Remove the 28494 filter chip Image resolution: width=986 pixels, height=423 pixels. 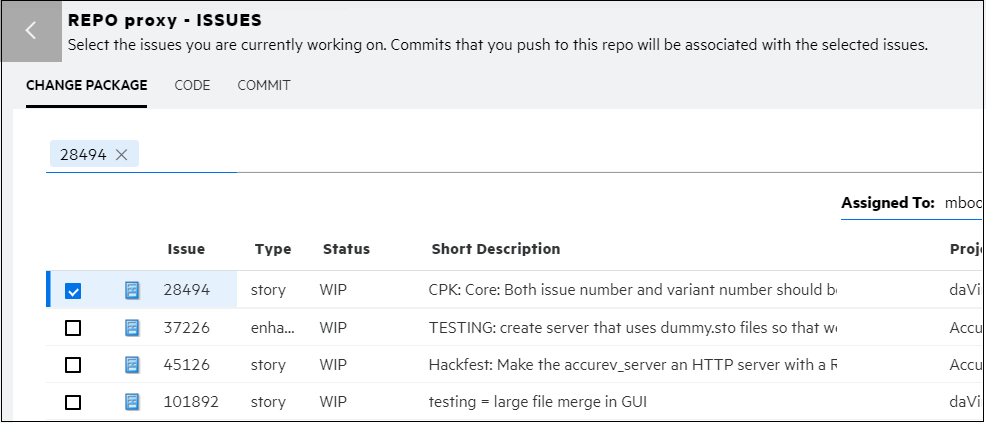122,154
